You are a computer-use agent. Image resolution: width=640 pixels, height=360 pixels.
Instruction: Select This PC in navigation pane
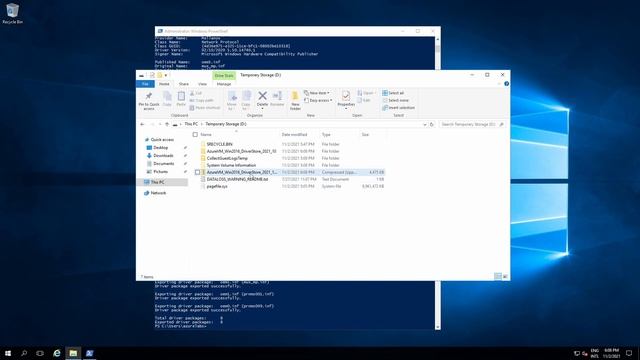pos(158,182)
